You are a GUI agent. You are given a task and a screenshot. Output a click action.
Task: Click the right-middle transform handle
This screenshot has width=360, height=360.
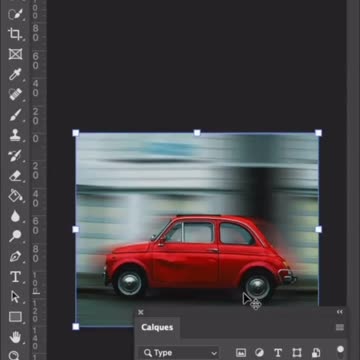click(x=318, y=229)
